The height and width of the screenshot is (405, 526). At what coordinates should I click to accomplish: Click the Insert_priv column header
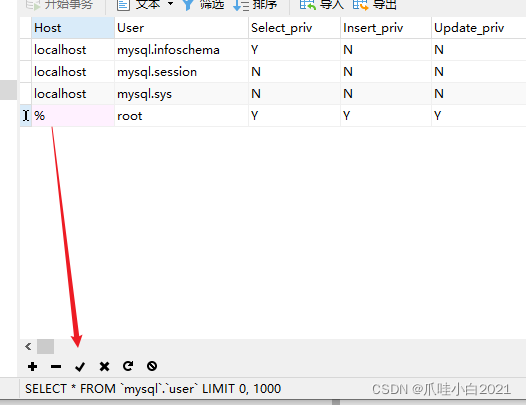386,28
